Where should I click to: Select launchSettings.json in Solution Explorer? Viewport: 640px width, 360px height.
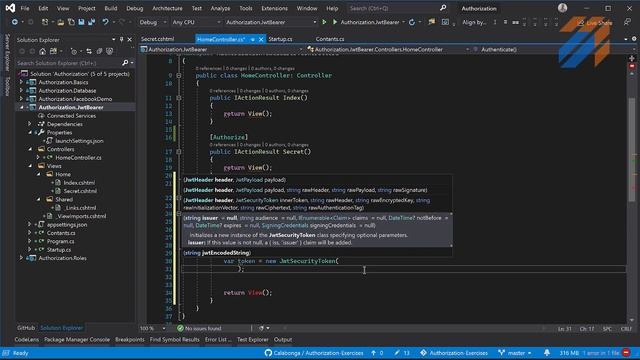tap(79, 141)
